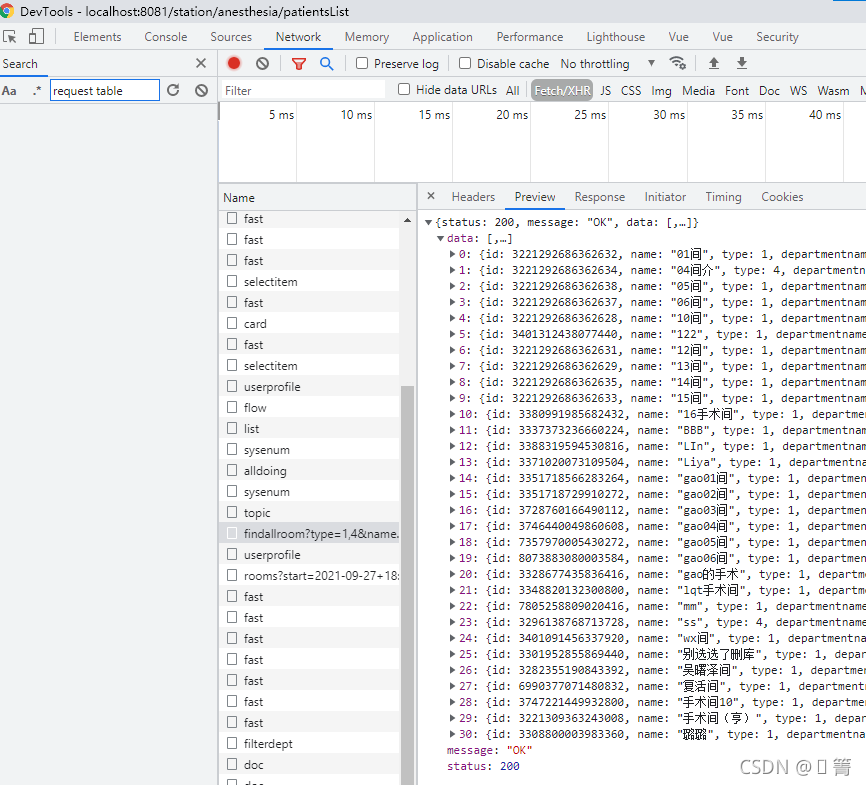The image size is (866, 785).
Task: Refresh the search results
Action: pos(173,90)
